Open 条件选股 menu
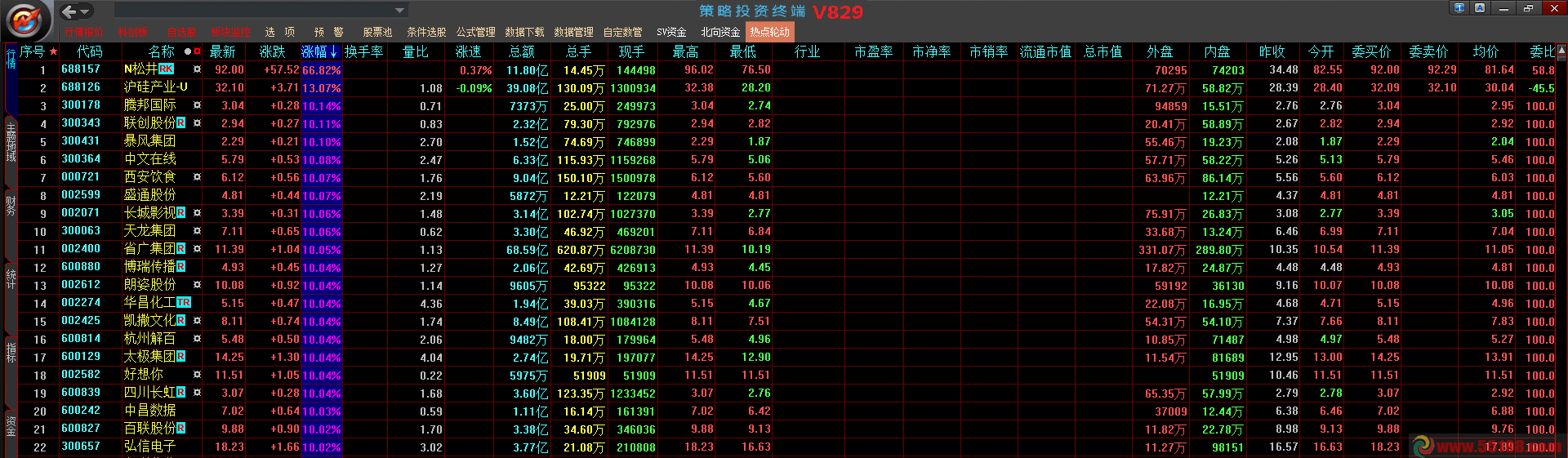The height and width of the screenshot is (458, 1568). coord(426,32)
